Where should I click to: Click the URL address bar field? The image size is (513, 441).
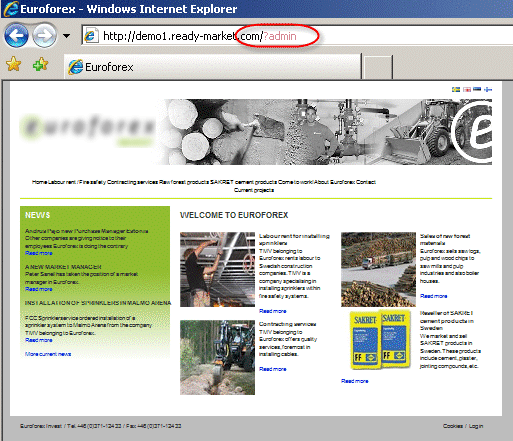(x=297, y=36)
